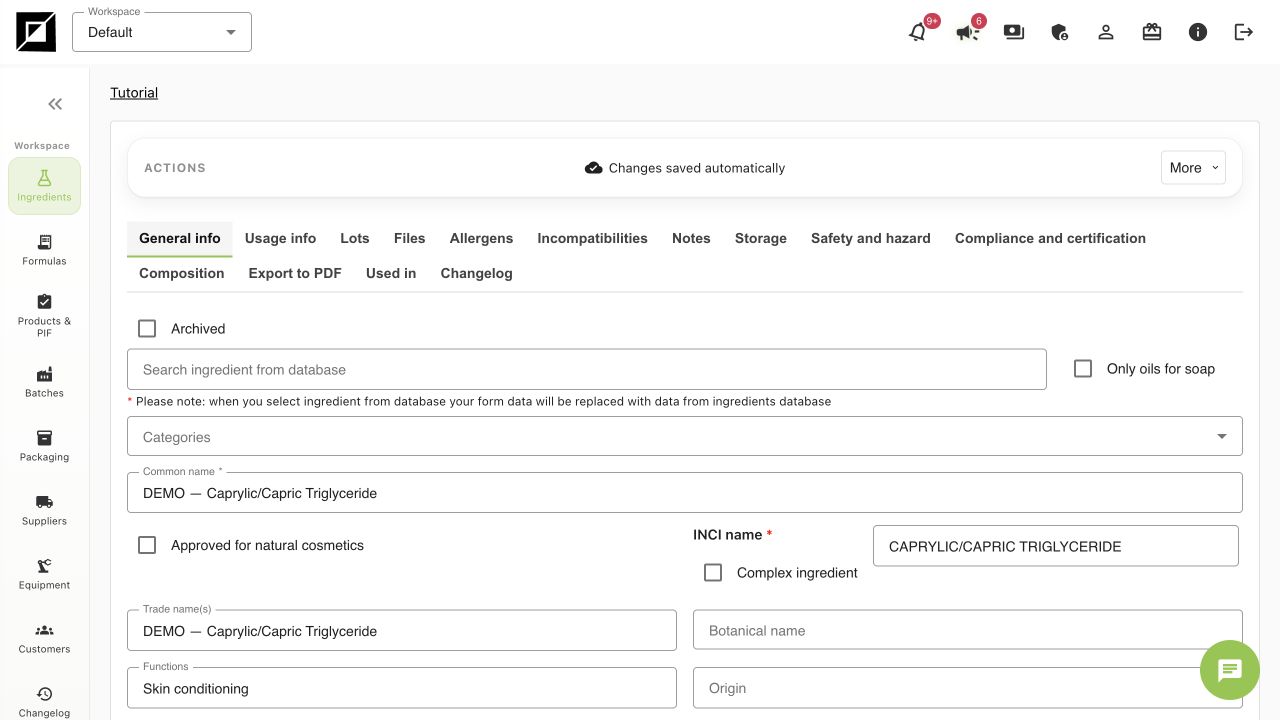
Task: Open the Files tab
Action: [410, 238]
